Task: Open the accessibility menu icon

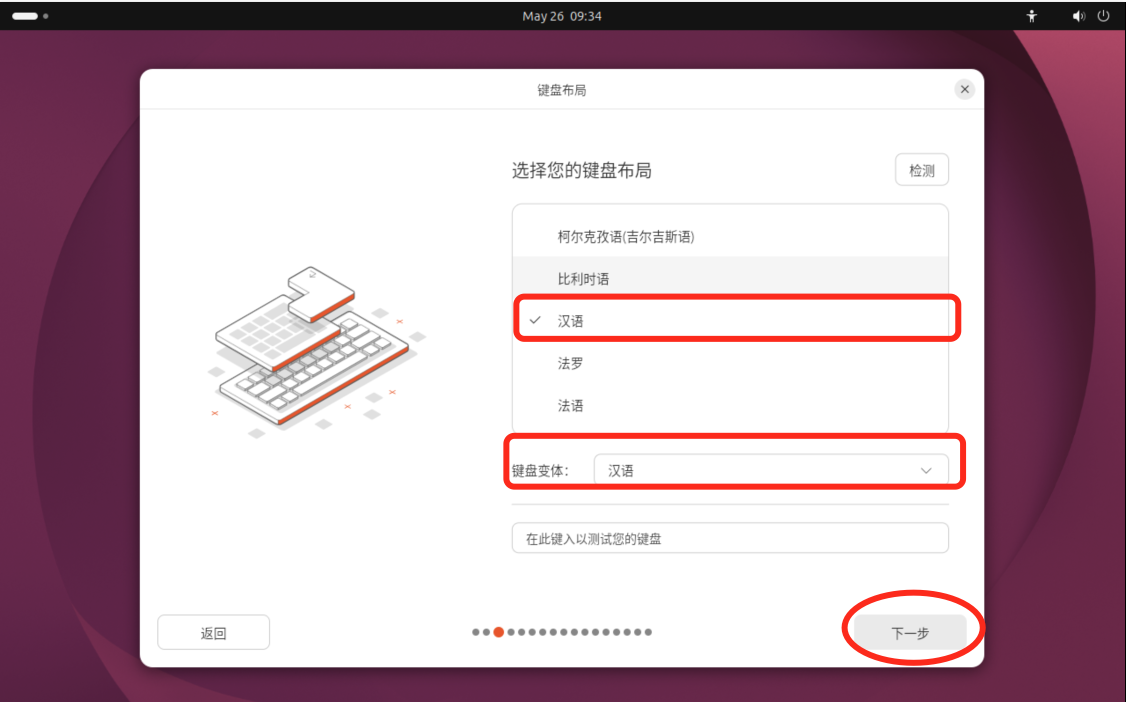Action: (1031, 16)
